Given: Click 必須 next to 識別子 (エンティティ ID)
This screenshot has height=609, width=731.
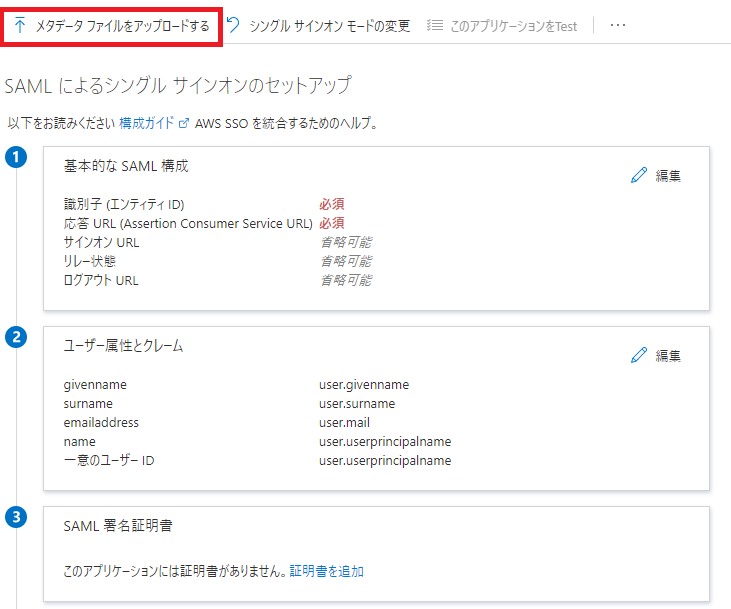Looking at the screenshot, I should point(331,204).
